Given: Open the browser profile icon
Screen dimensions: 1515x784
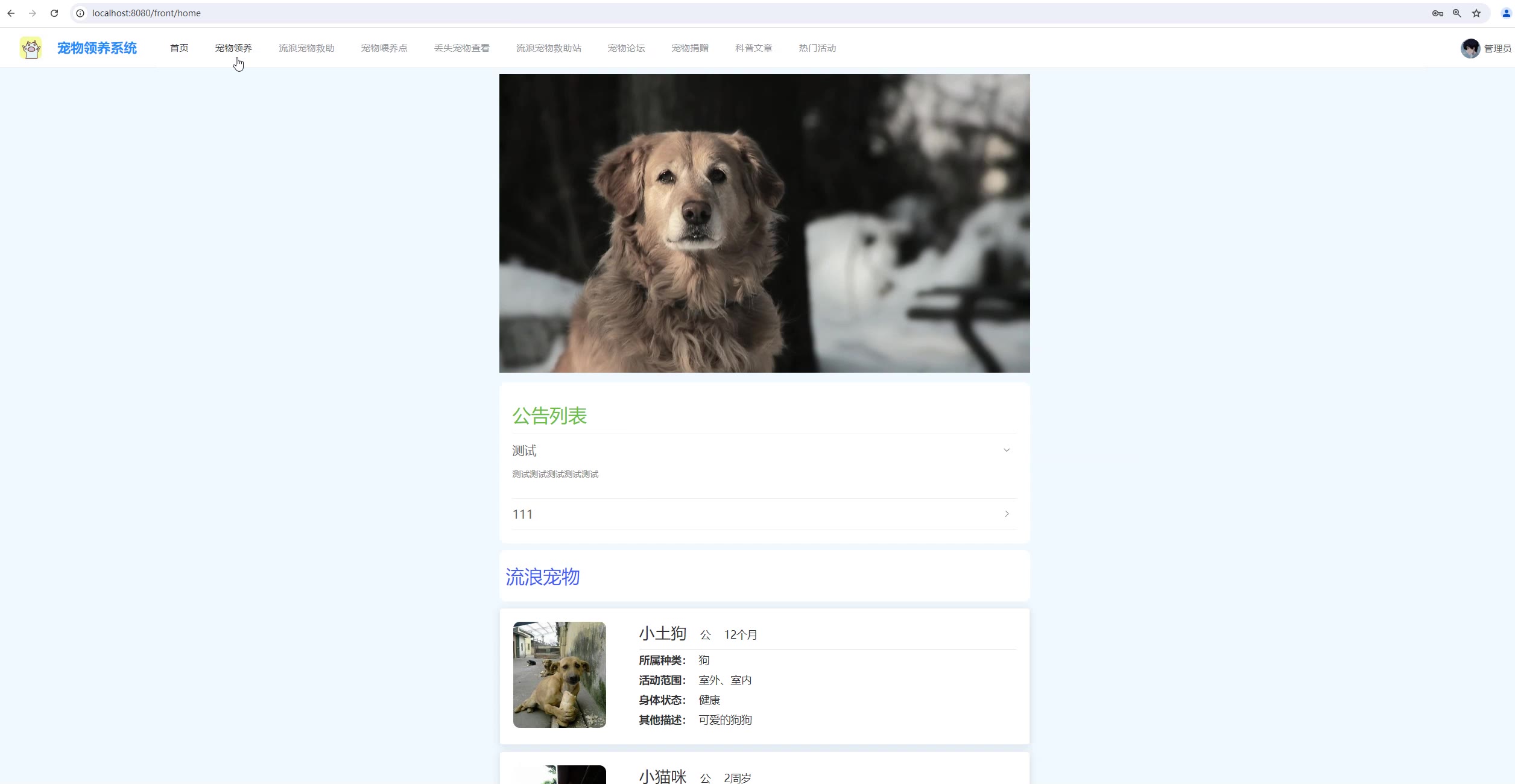Looking at the screenshot, I should (x=1506, y=13).
